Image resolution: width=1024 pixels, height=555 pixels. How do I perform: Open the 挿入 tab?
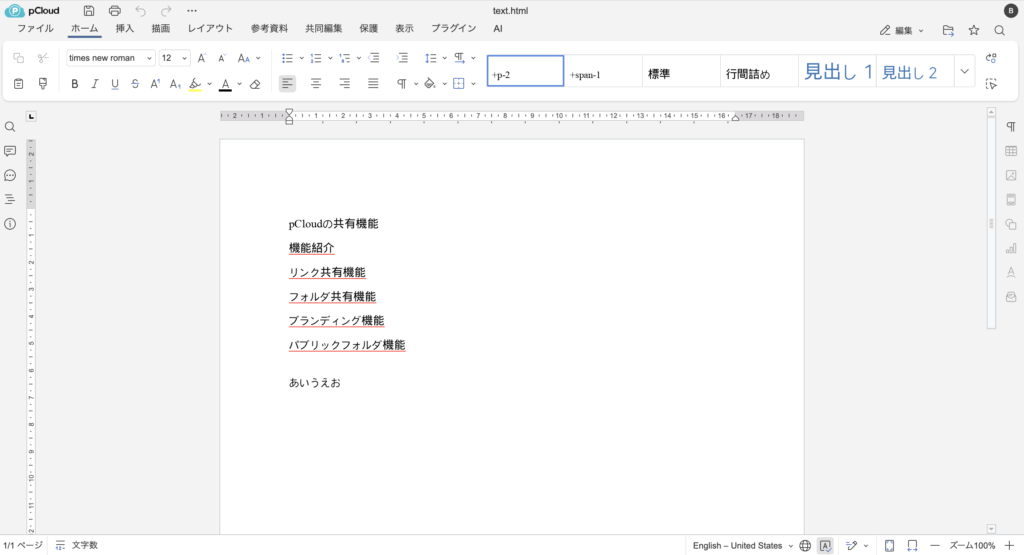coord(125,29)
